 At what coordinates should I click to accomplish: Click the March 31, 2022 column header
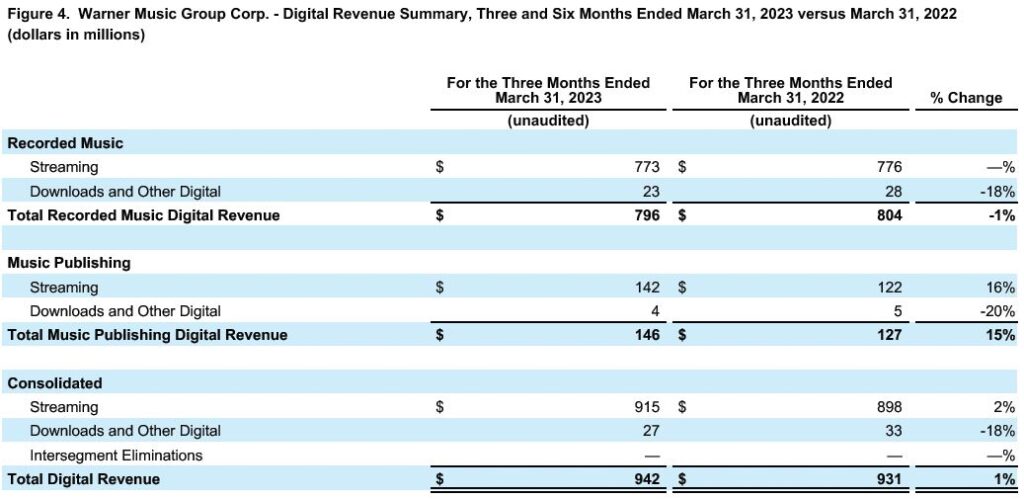point(790,91)
